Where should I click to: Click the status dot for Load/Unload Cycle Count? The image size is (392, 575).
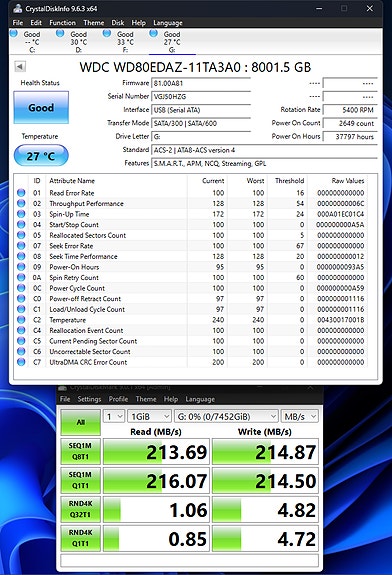click(x=21, y=309)
